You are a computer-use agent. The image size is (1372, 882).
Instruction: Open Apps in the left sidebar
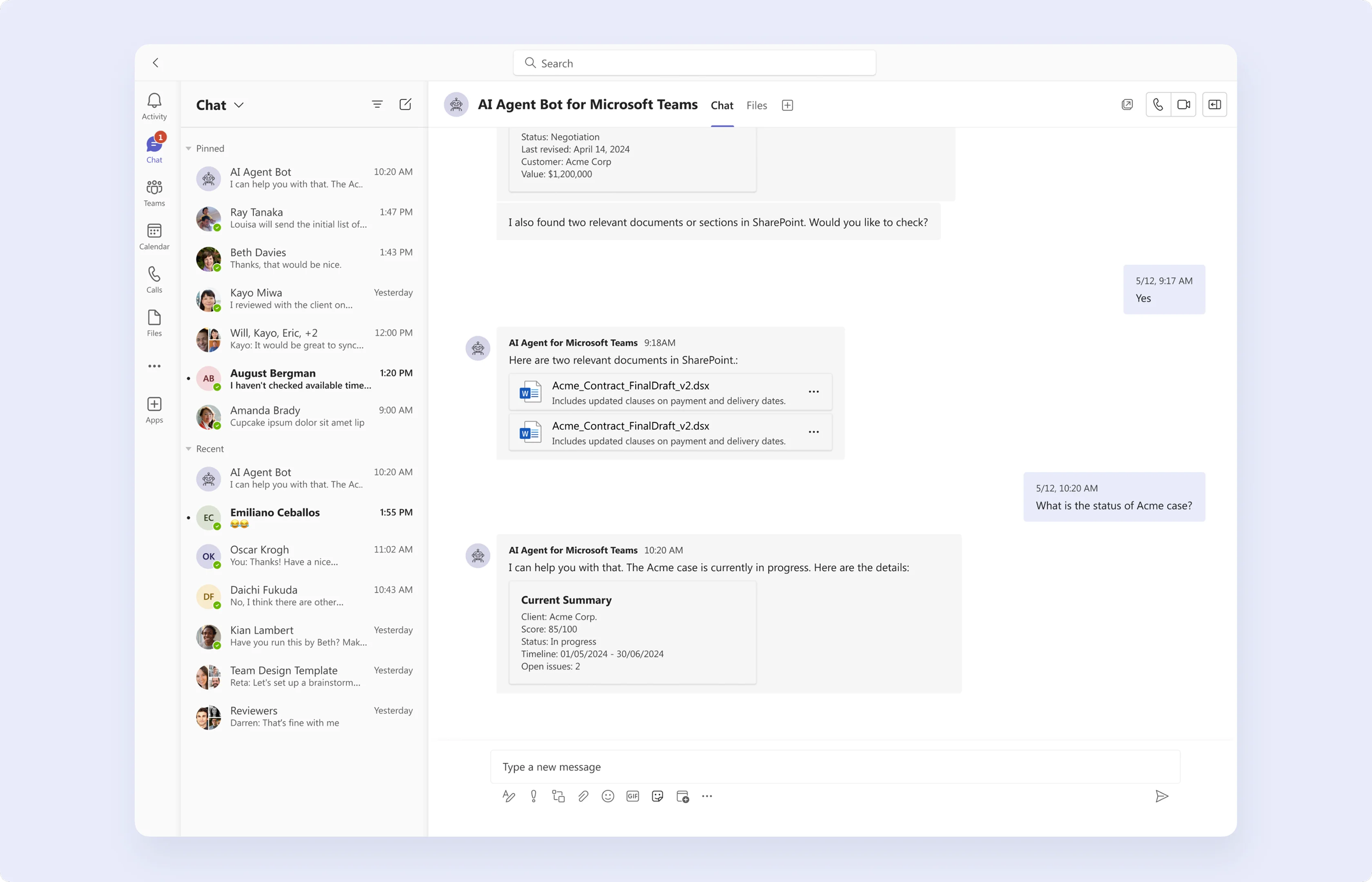(154, 410)
